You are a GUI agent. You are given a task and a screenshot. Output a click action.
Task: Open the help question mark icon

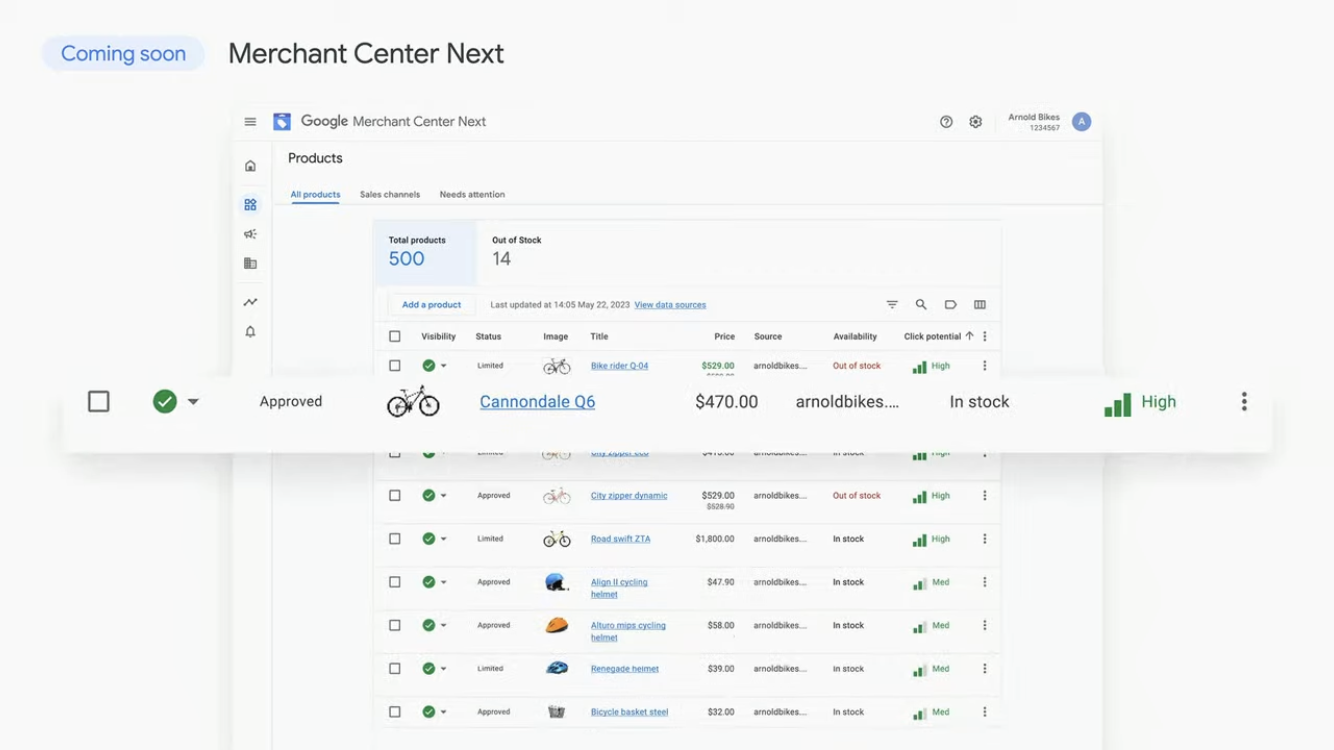(946, 122)
